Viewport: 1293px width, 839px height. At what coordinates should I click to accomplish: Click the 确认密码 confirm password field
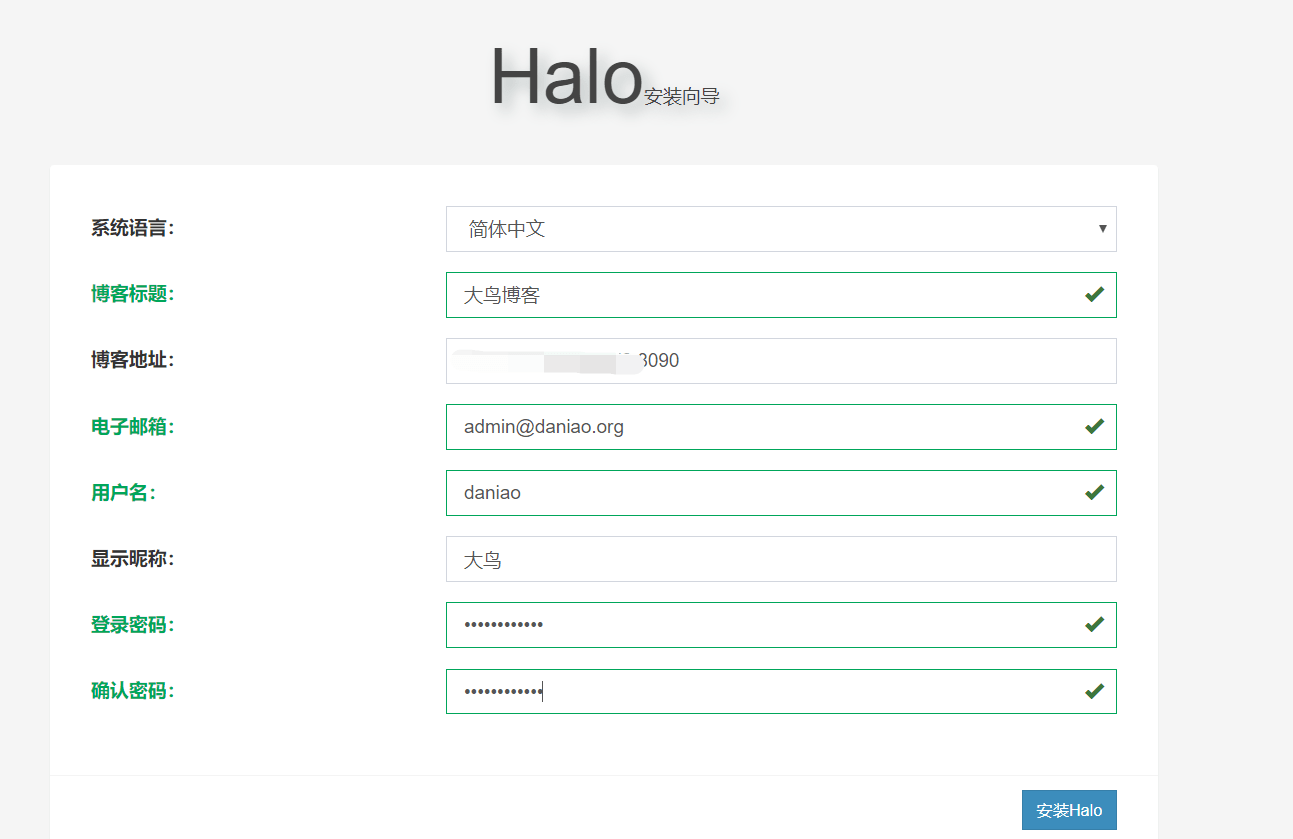pyautogui.click(x=760, y=691)
